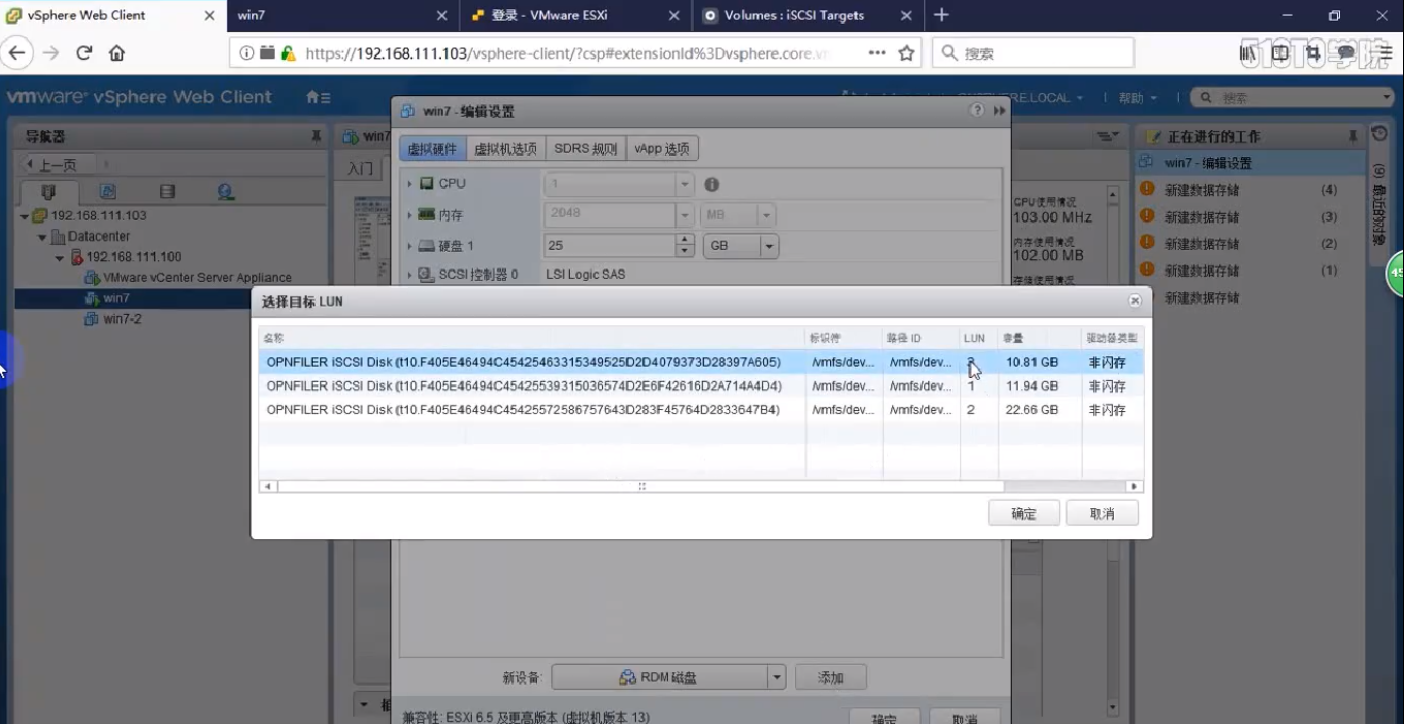Collapse the 192.168.111.100 host node

point(60,258)
